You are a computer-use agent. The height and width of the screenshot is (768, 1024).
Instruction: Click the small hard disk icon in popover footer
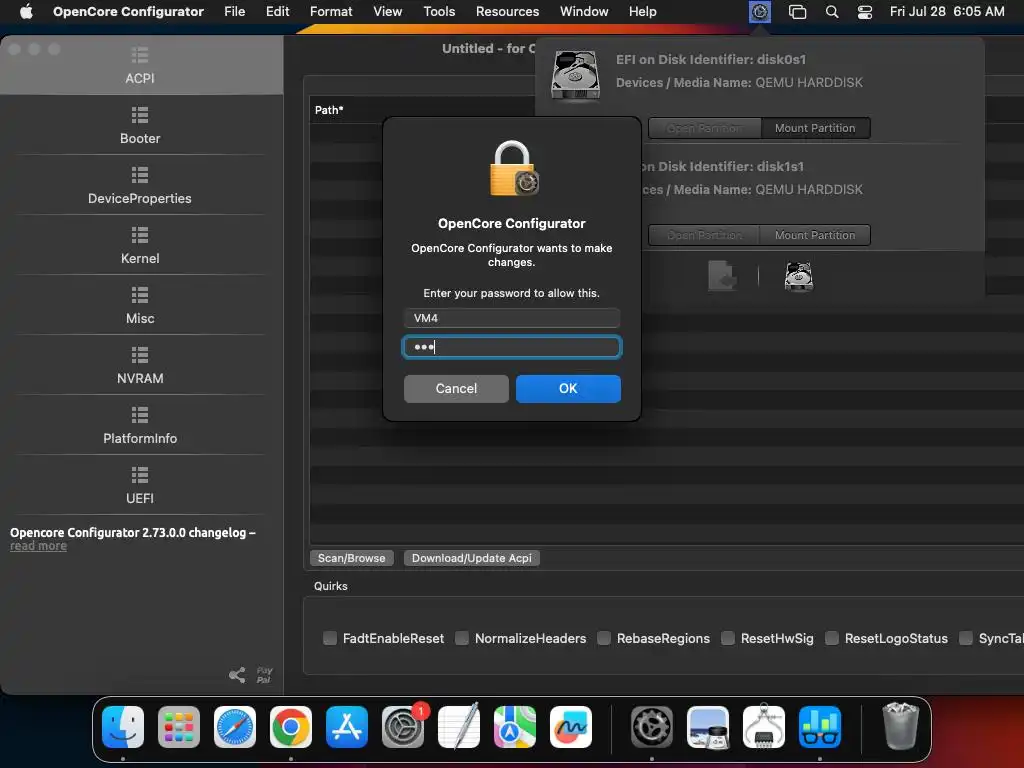pyautogui.click(x=798, y=276)
